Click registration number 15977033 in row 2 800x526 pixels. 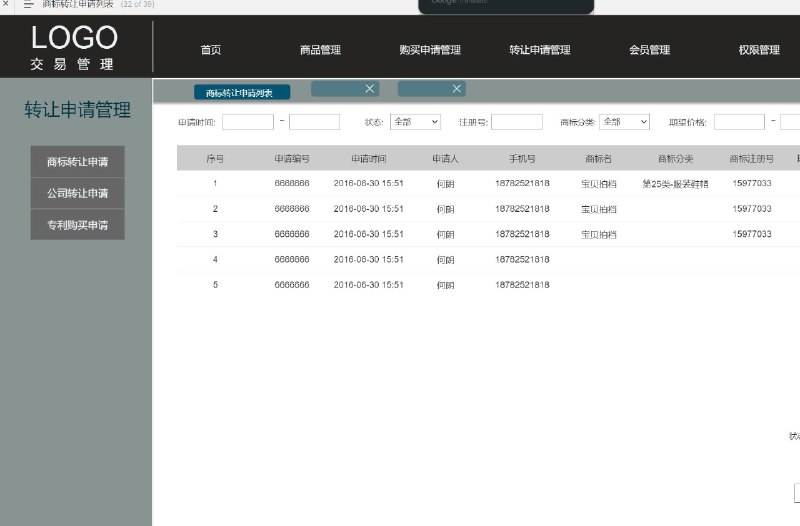click(x=752, y=209)
